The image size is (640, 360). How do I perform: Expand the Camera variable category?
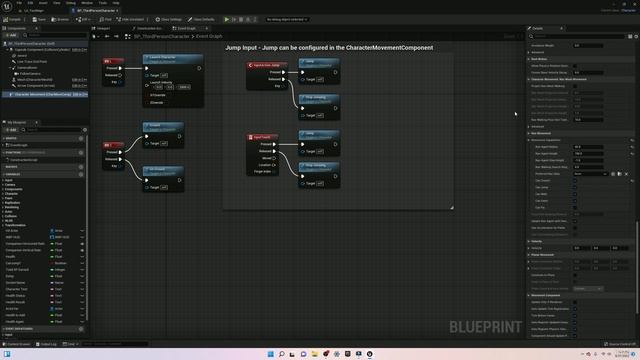(3, 185)
